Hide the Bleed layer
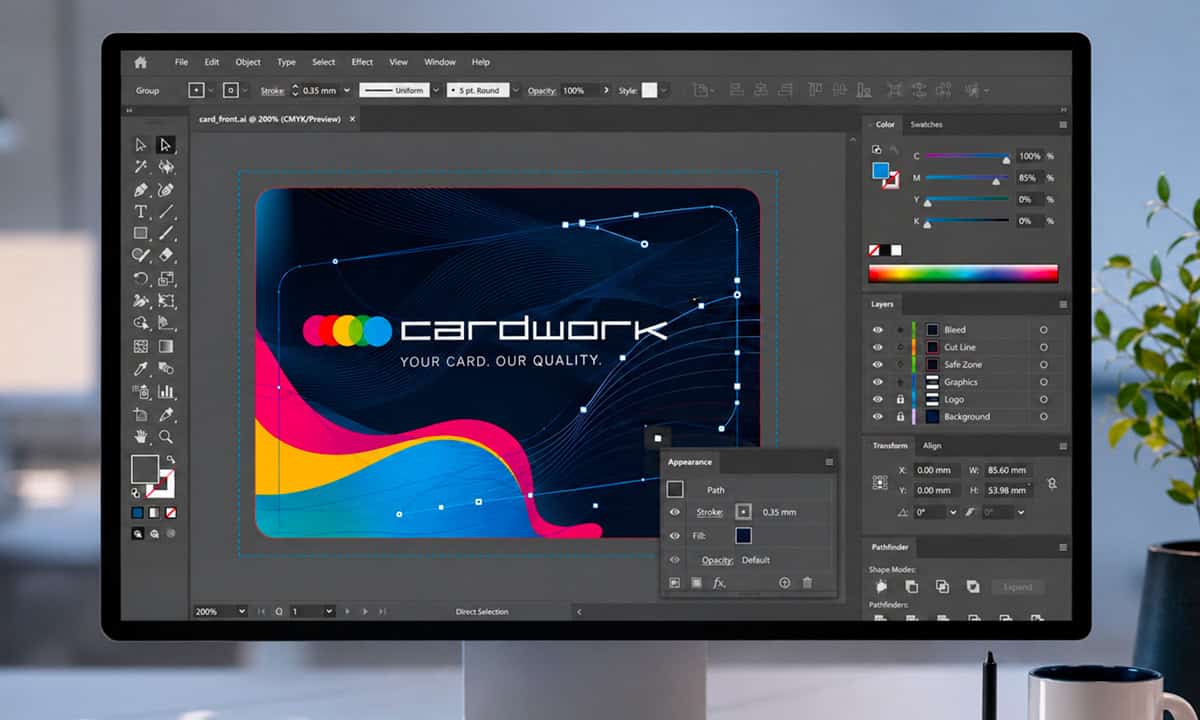 pos(878,330)
